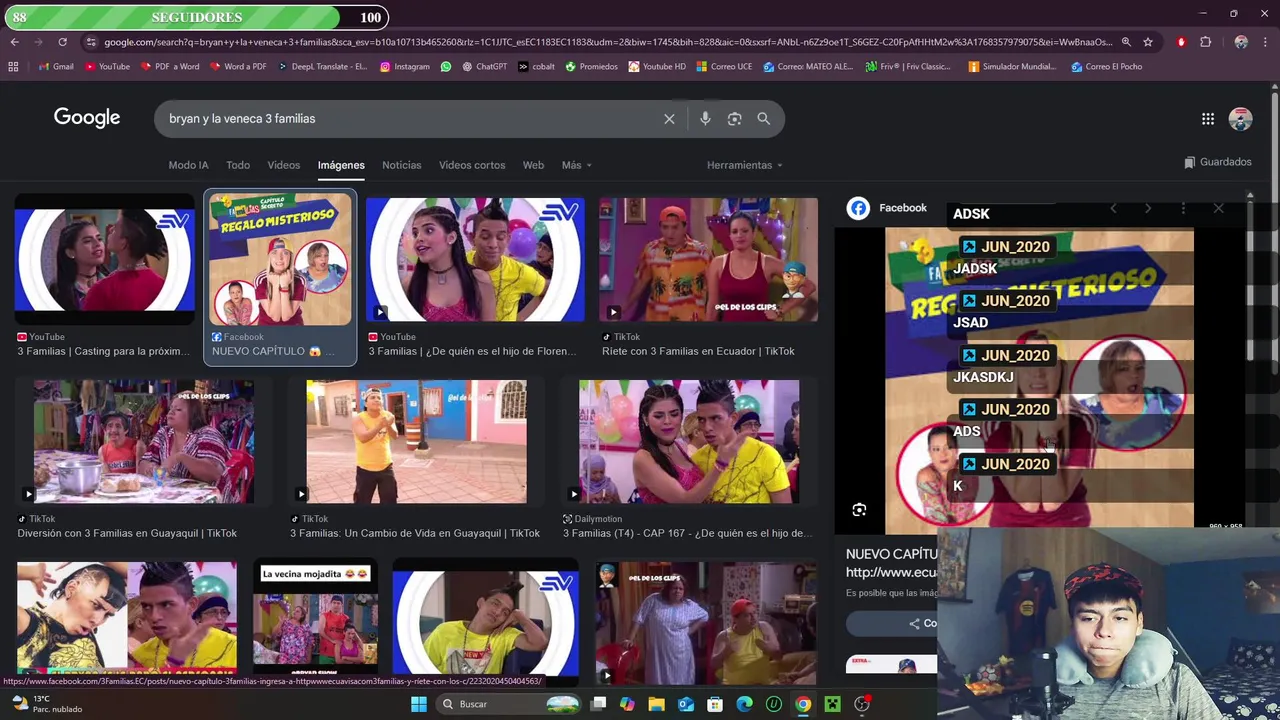
Task: Switch to Modo IA tab
Action: (x=188, y=165)
